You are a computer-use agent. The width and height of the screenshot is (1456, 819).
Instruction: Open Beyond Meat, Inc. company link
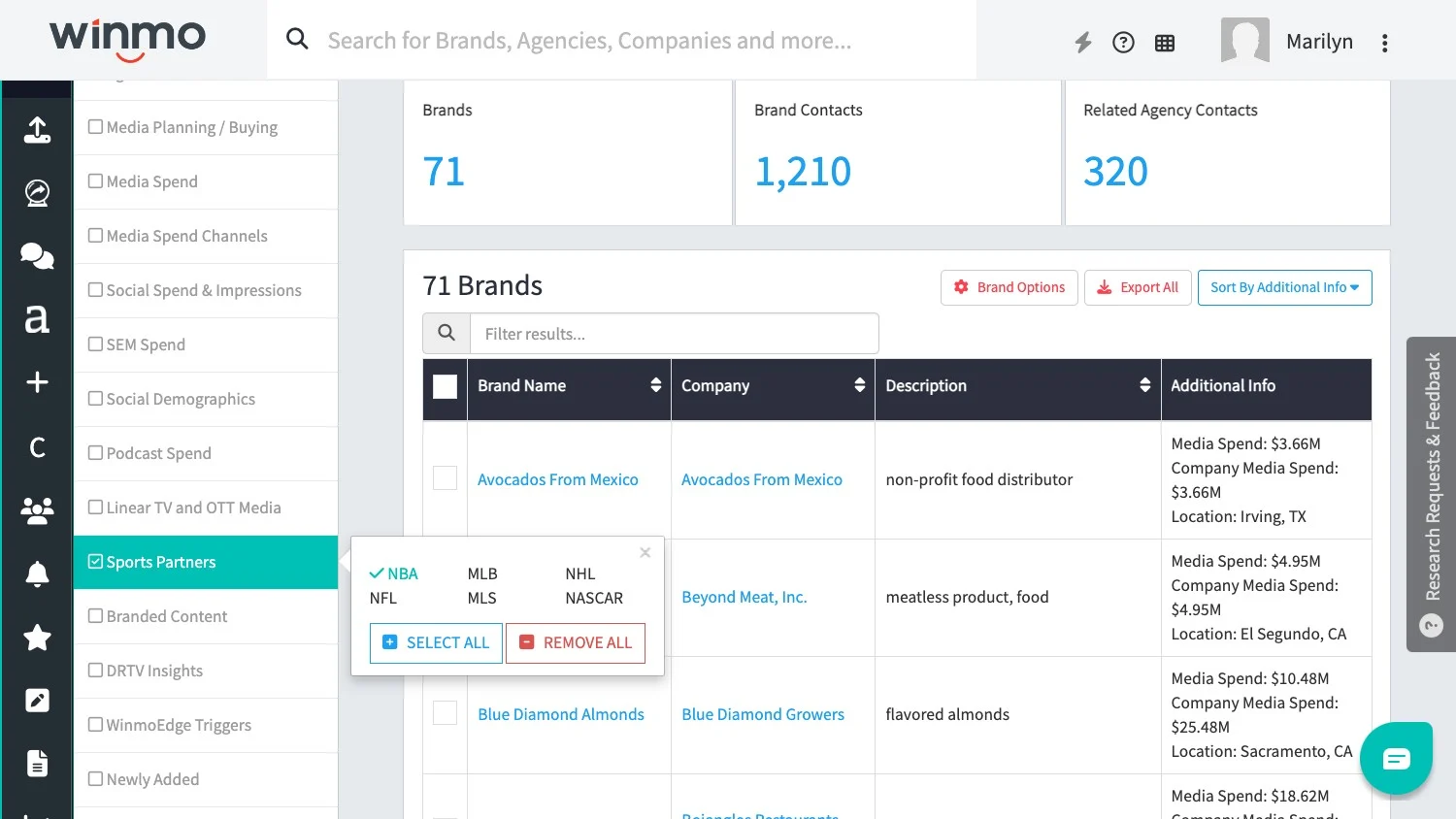(745, 597)
